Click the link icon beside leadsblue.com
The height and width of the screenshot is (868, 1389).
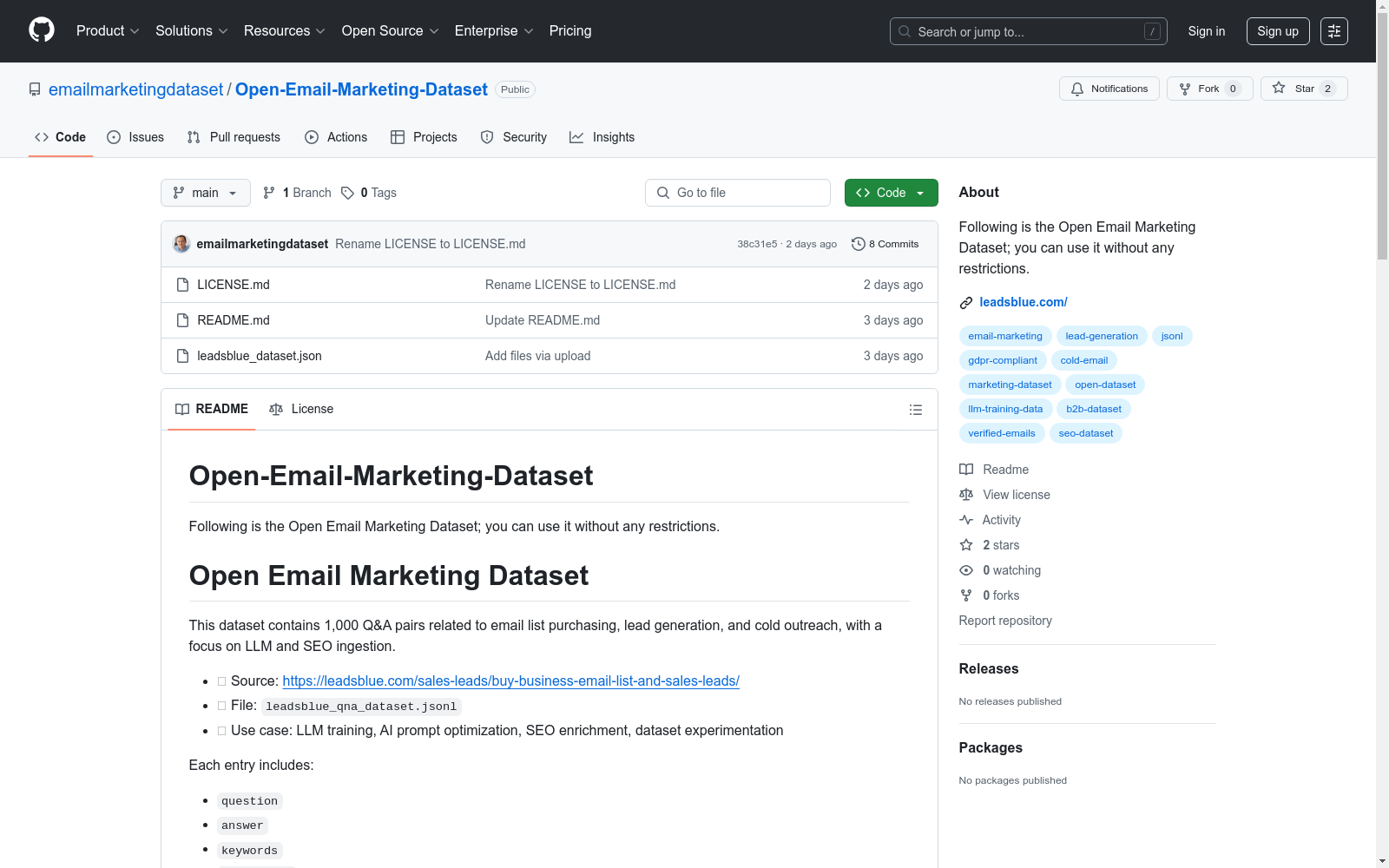pos(966,302)
